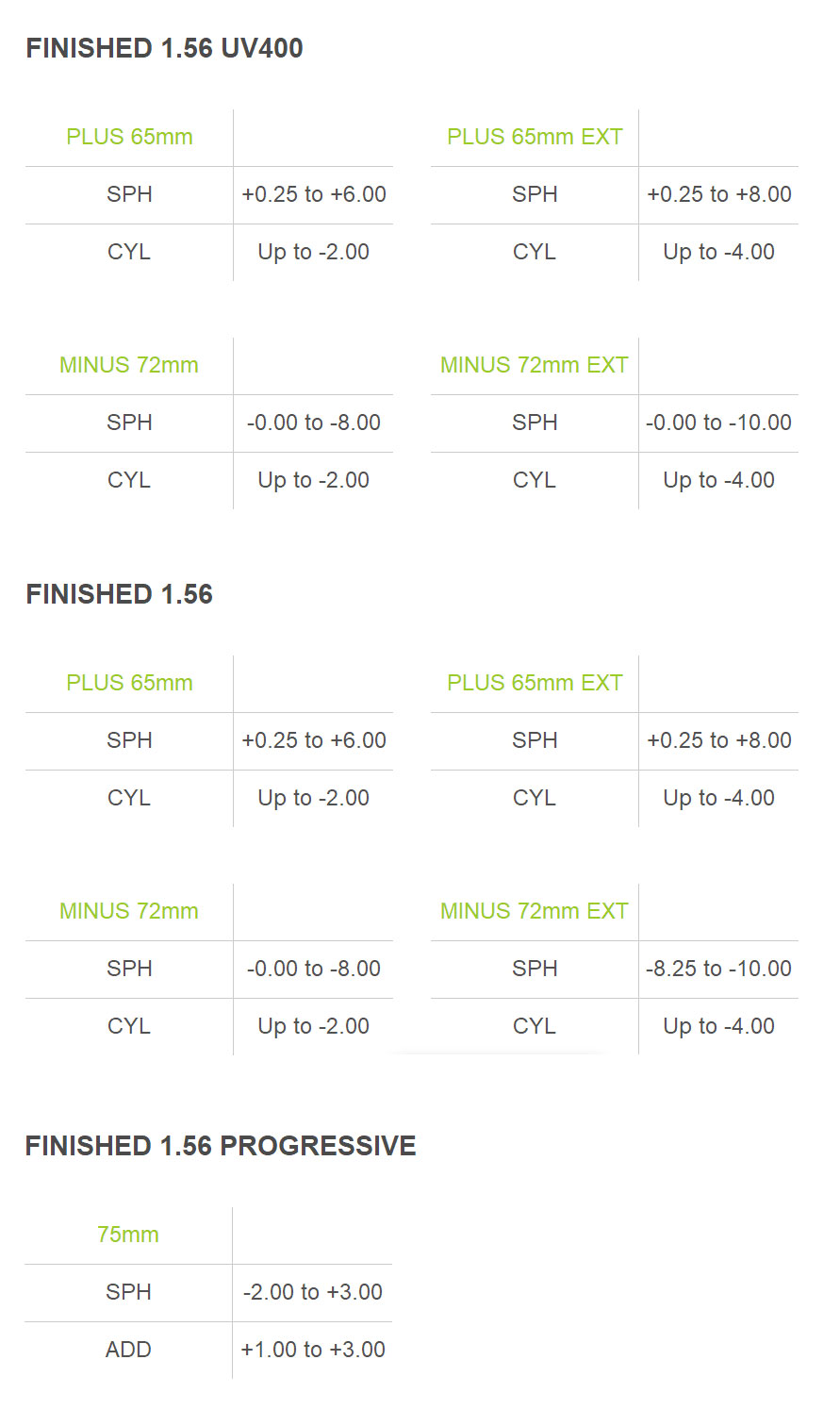Click the +1.00 to +3.00 ADD value
Image resolution: width=840 pixels, height=1426 pixels.
[313, 1350]
